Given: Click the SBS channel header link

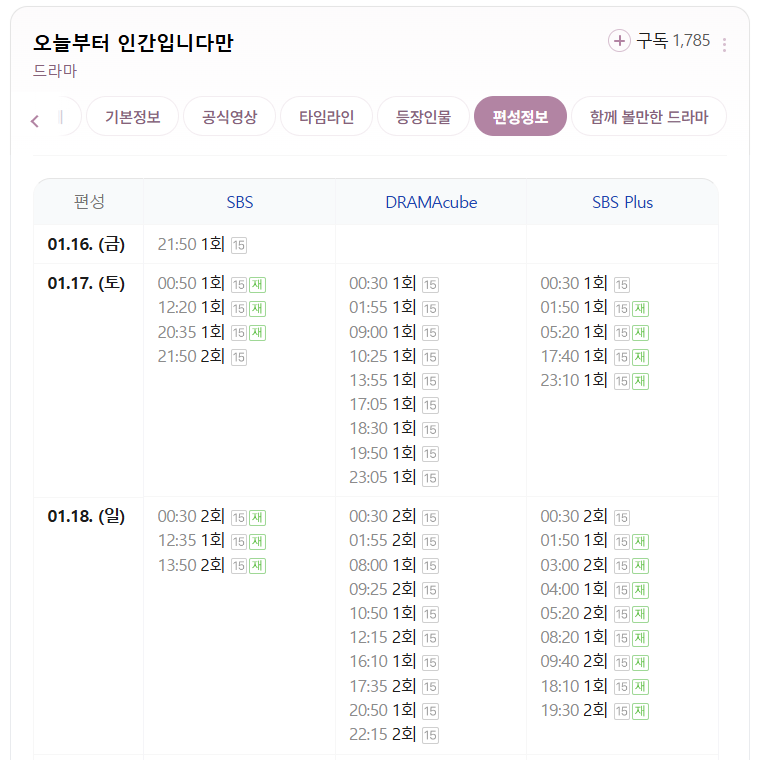Looking at the screenshot, I should 240,202.
